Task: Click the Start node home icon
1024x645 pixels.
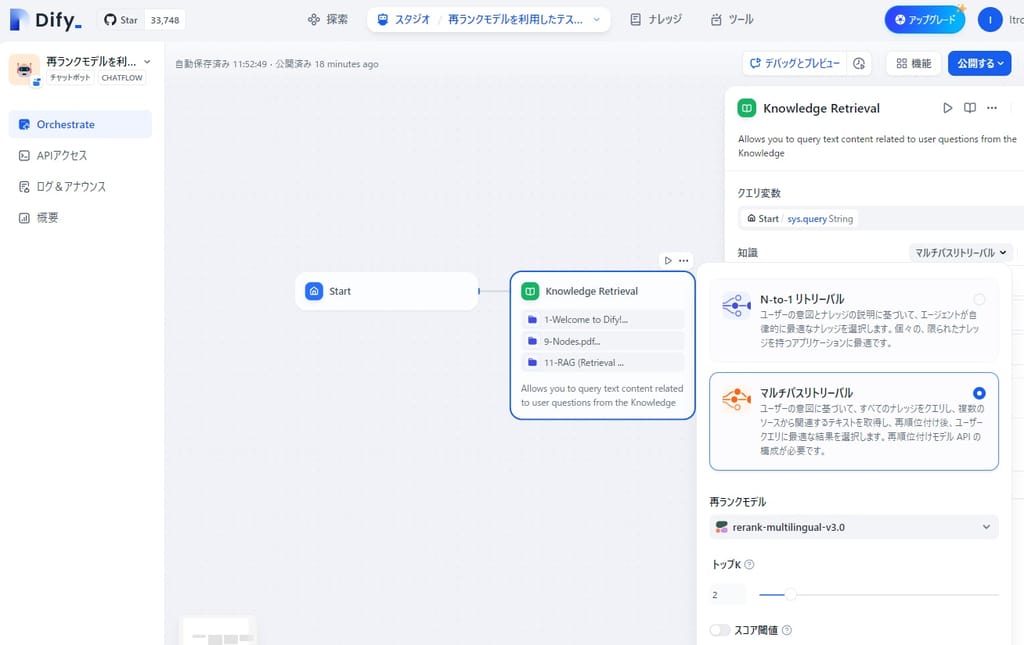Action: 314,291
